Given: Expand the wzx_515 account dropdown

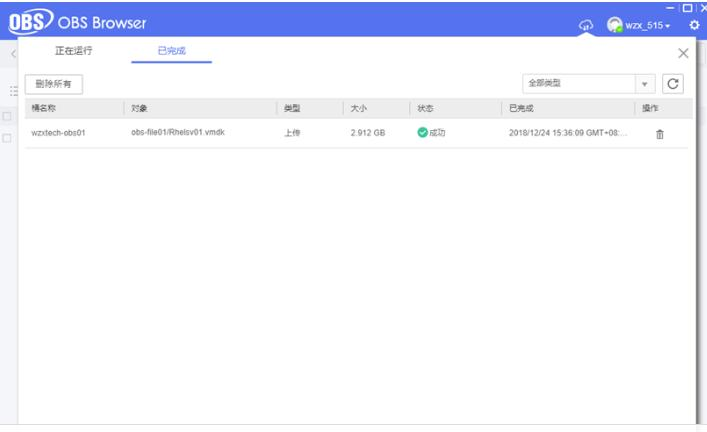Looking at the screenshot, I should (647, 25).
